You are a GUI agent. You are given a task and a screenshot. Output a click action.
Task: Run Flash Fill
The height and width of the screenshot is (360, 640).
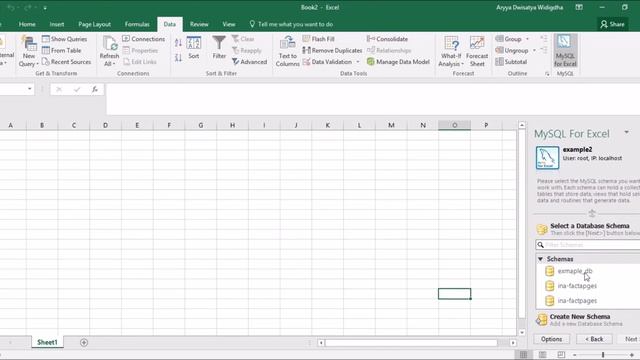coord(319,39)
